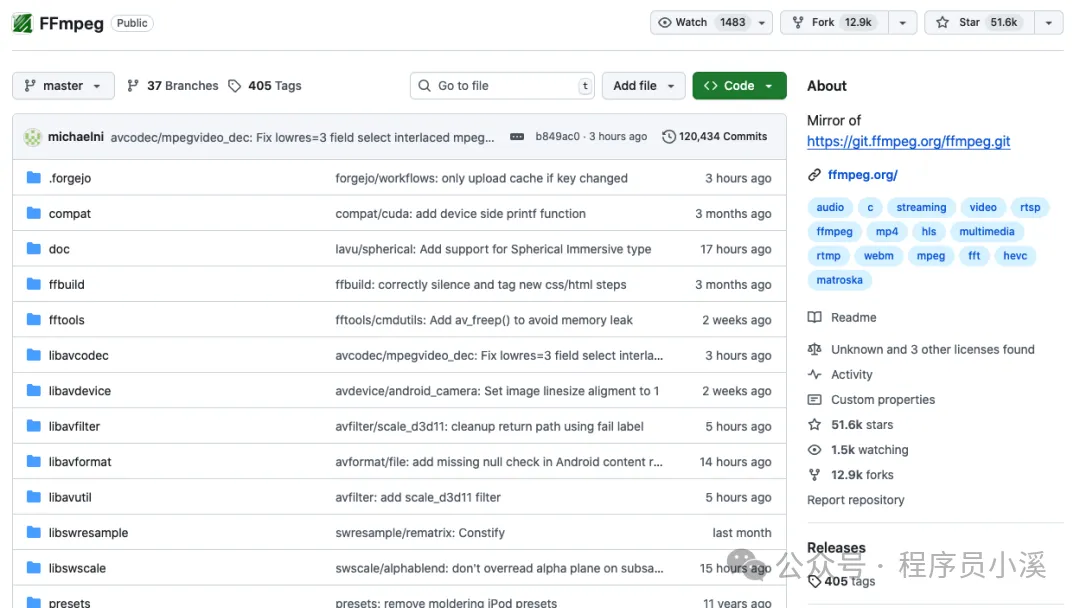The width and height of the screenshot is (1080, 608).
Task: Click the watching eye icon in About
Action: [x=814, y=450]
